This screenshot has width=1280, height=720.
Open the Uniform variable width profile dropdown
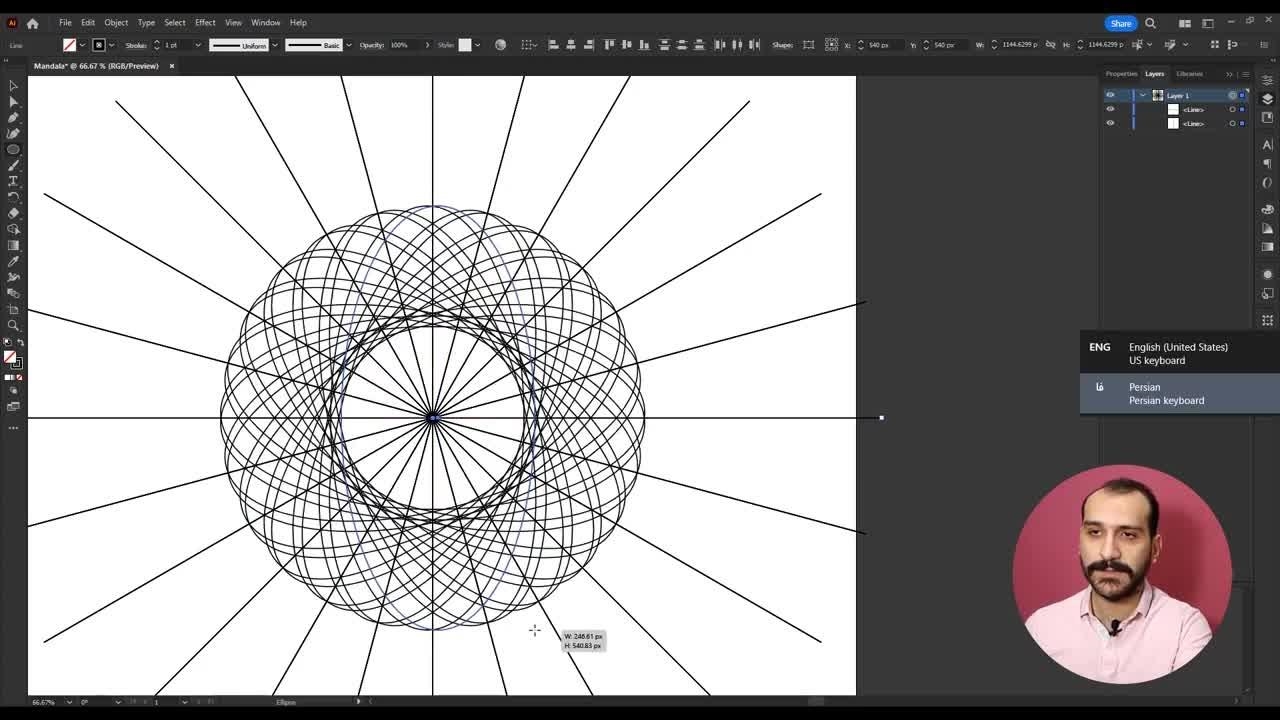275,45
